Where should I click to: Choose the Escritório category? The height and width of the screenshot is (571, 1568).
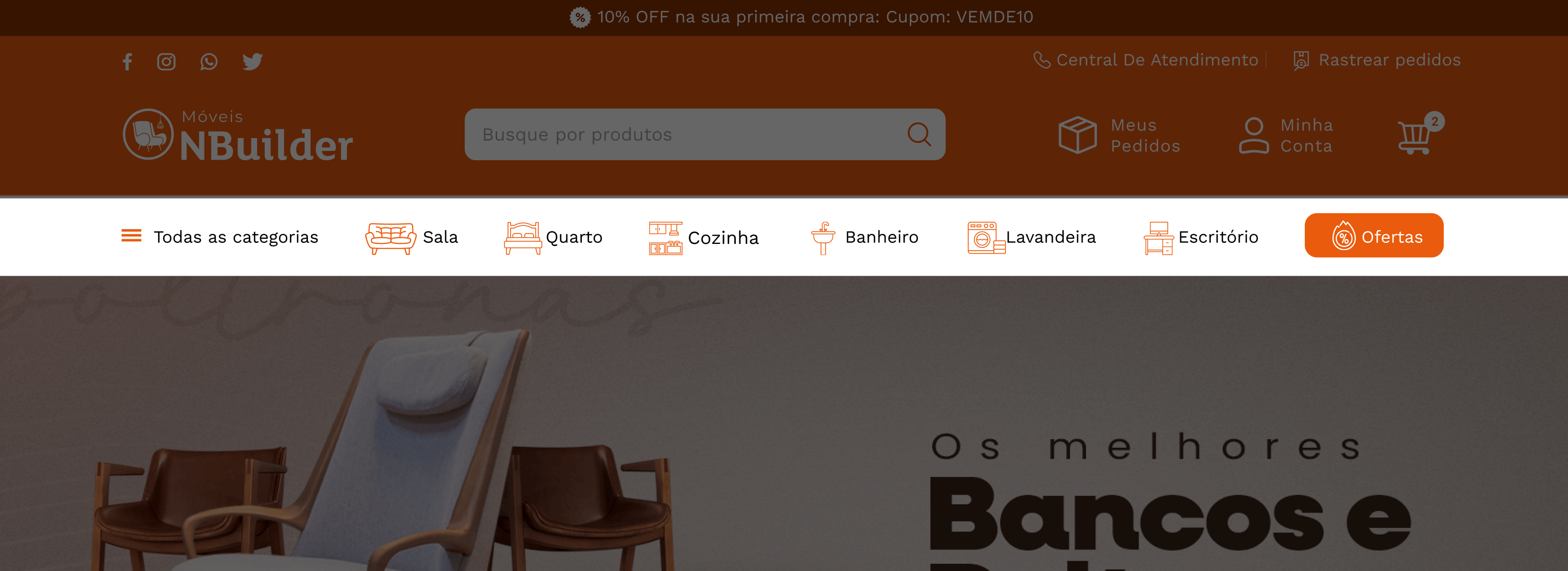[1201, 238]
